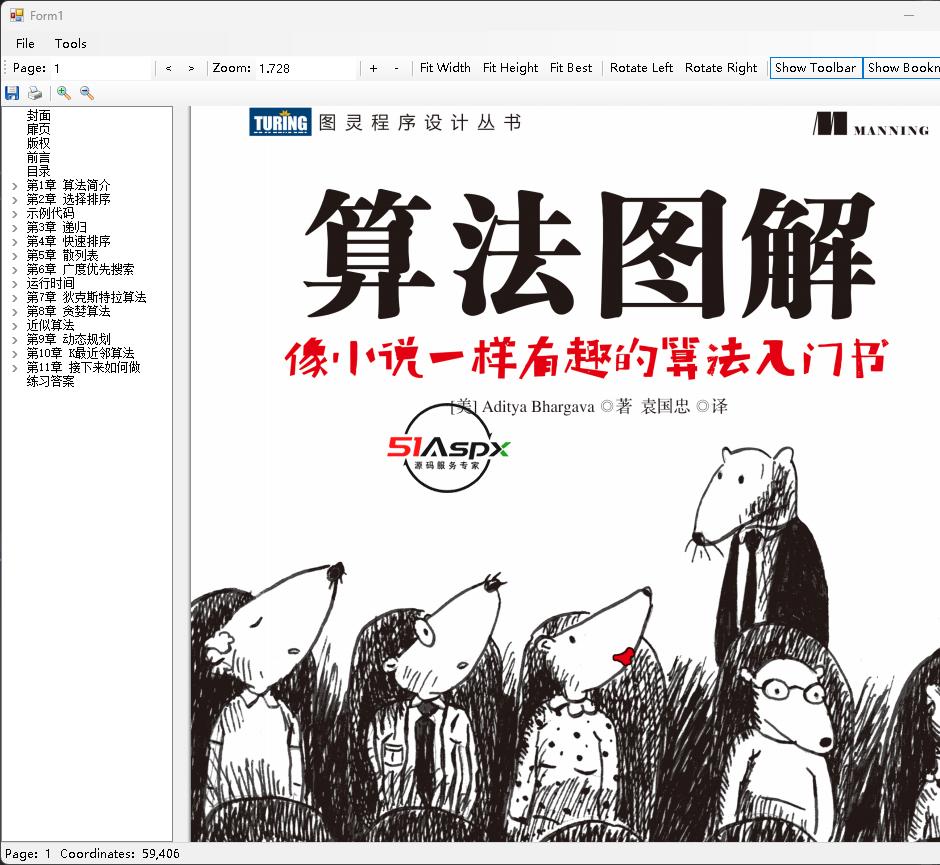Expand the 第1章 算法简介 bookmark
Viewport: 940px width, 865px height.
click(x=15, y=186)
